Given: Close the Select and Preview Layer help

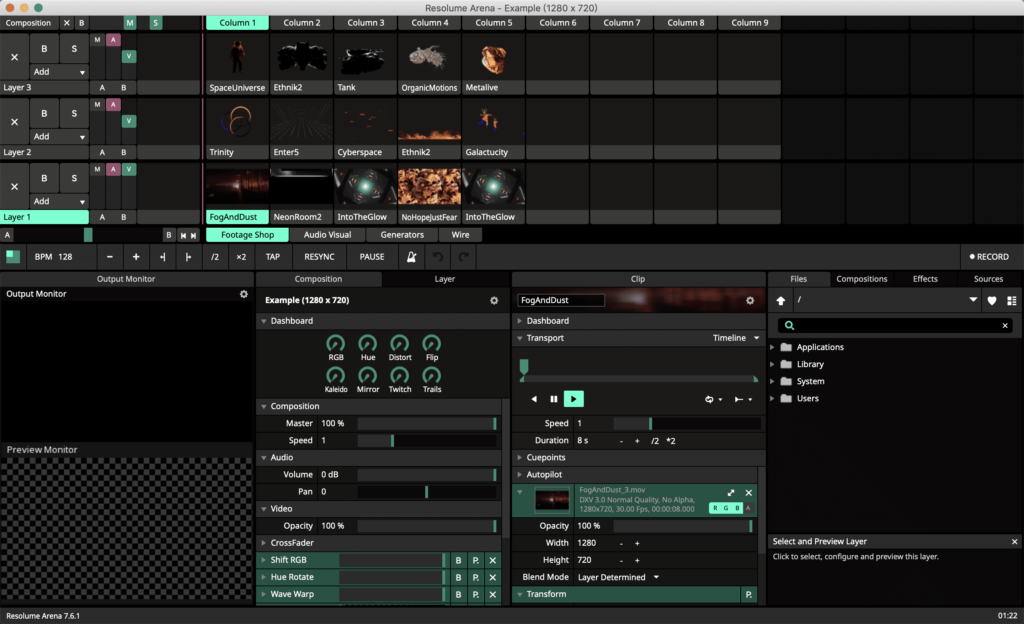Looking at the screenshot, I should point(1014,542).
